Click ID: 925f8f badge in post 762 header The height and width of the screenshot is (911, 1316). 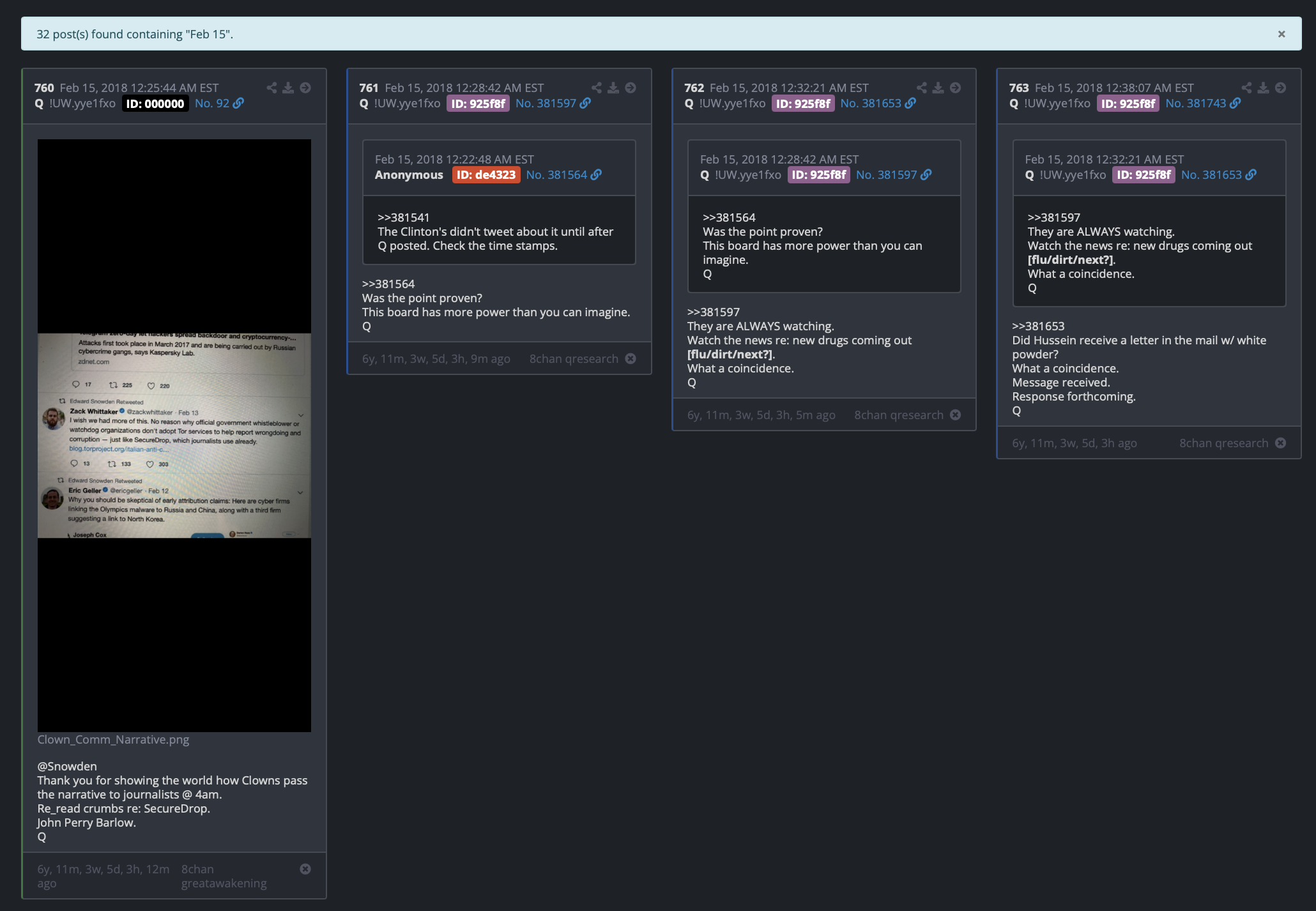[x=803, y=103]
